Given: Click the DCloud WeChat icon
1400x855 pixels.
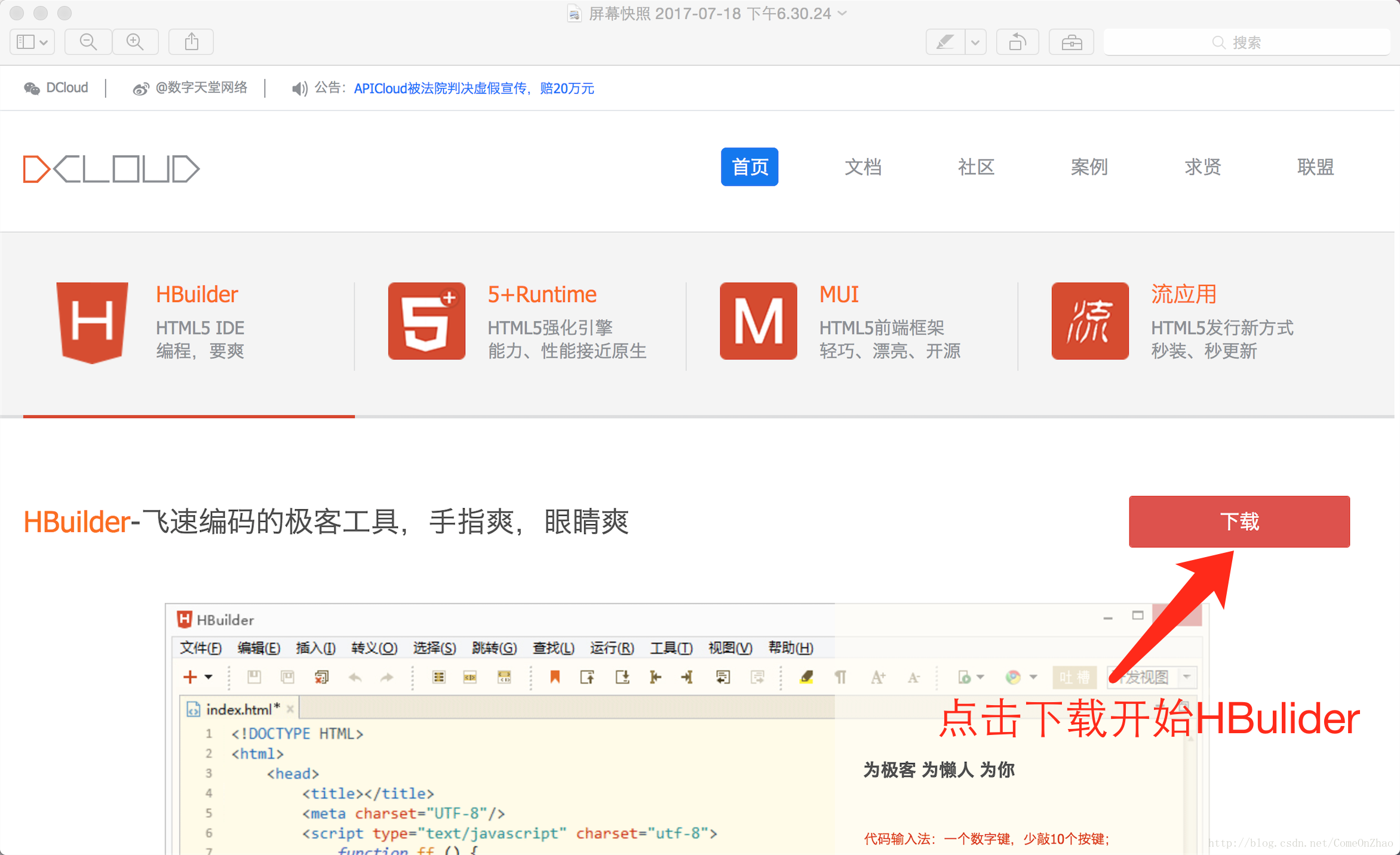Looking at the screenshot, I should pos(32,88).
